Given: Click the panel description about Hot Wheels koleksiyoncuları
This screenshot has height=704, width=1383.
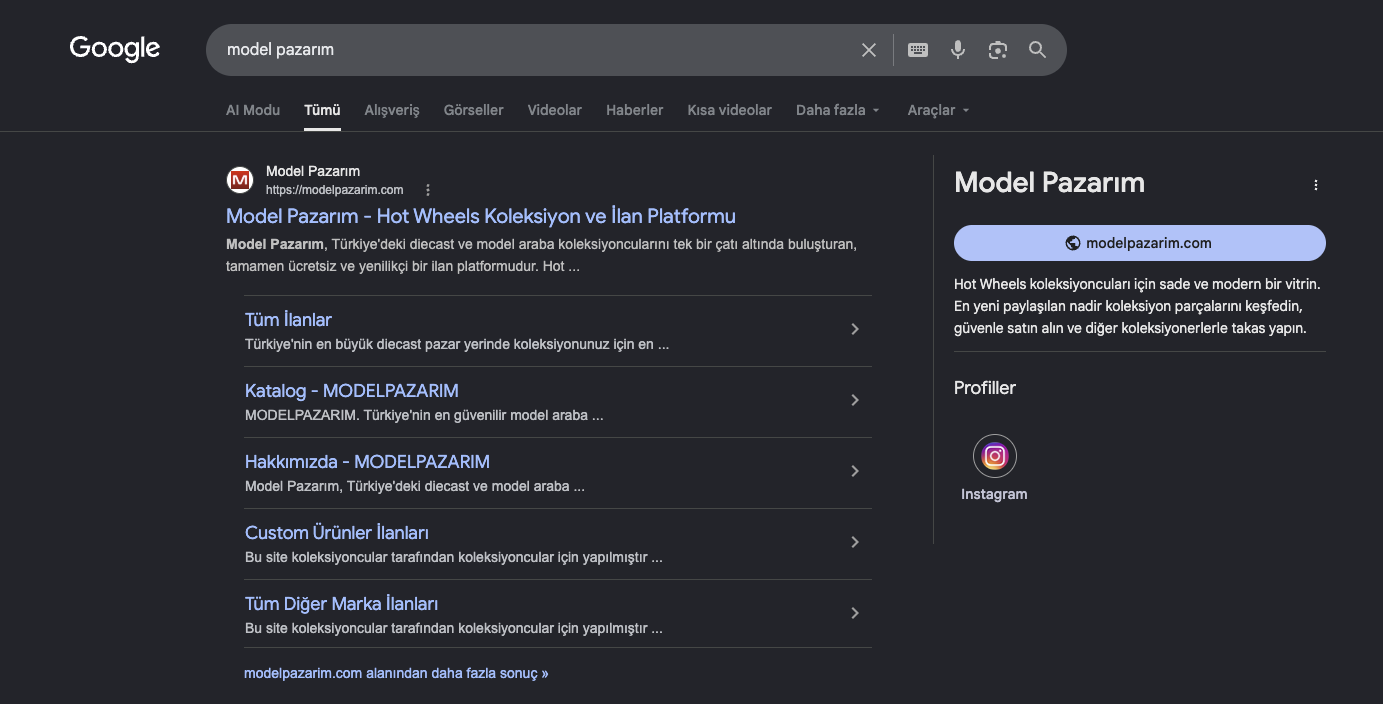Looking at the screenshot, I should 1138,306.
